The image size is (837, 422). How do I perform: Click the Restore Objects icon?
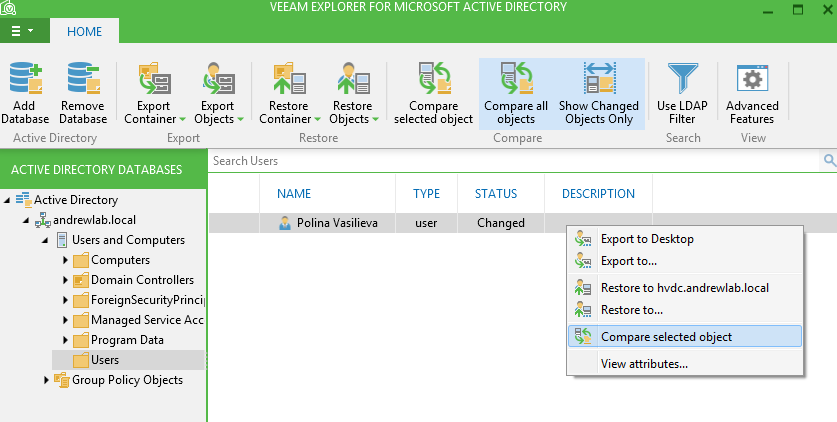click(353, 78)
